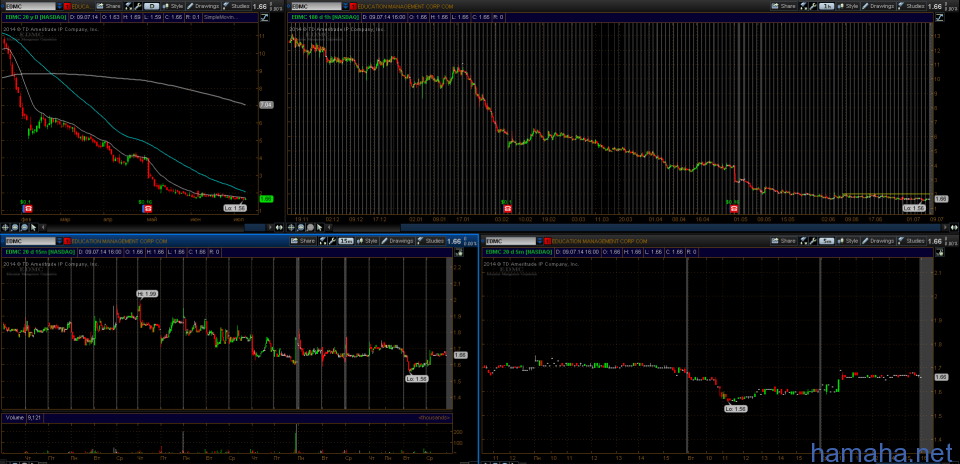Open Drawings menu in top-left daily chart
The width and height of the screenshot is (960, 464).
[x=203, y=6]
